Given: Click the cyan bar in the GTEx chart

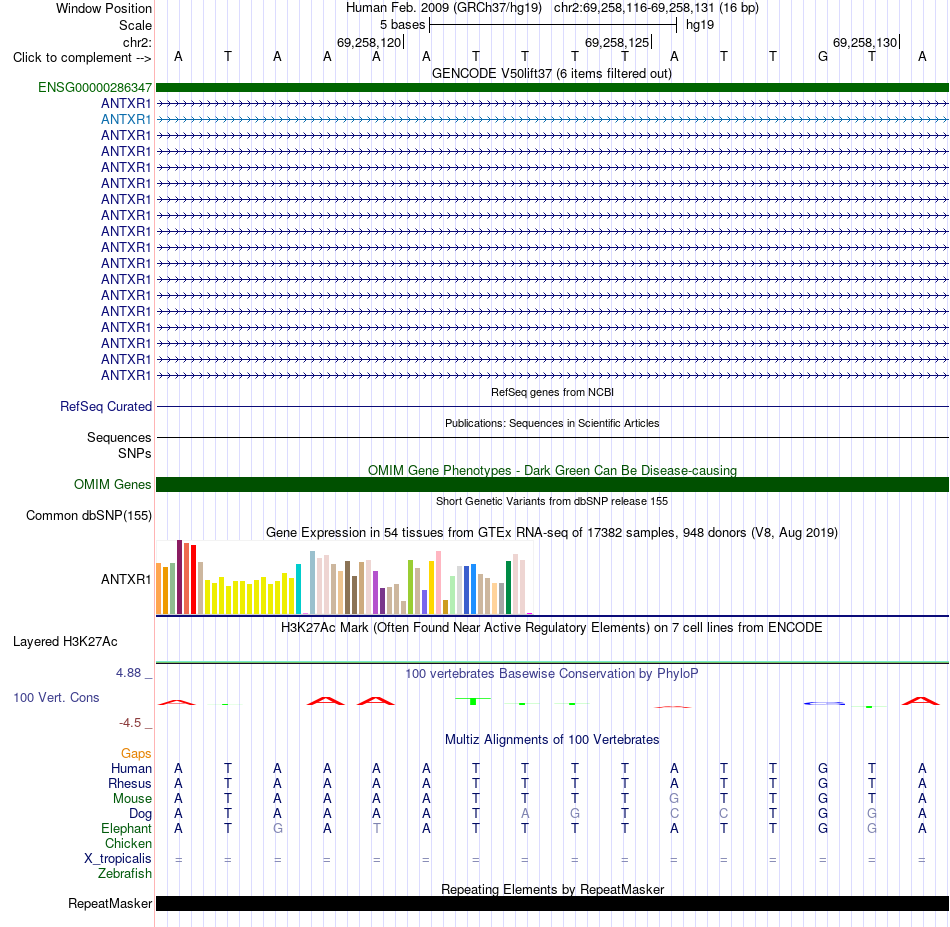Looking at the screenshot, I should [x=298, y=589].
